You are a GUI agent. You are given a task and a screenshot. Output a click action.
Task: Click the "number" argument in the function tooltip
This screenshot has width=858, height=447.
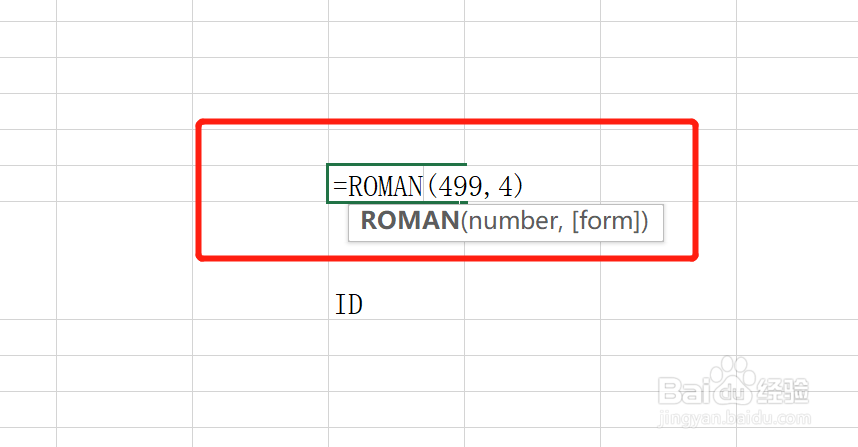[x=509, y=221]
